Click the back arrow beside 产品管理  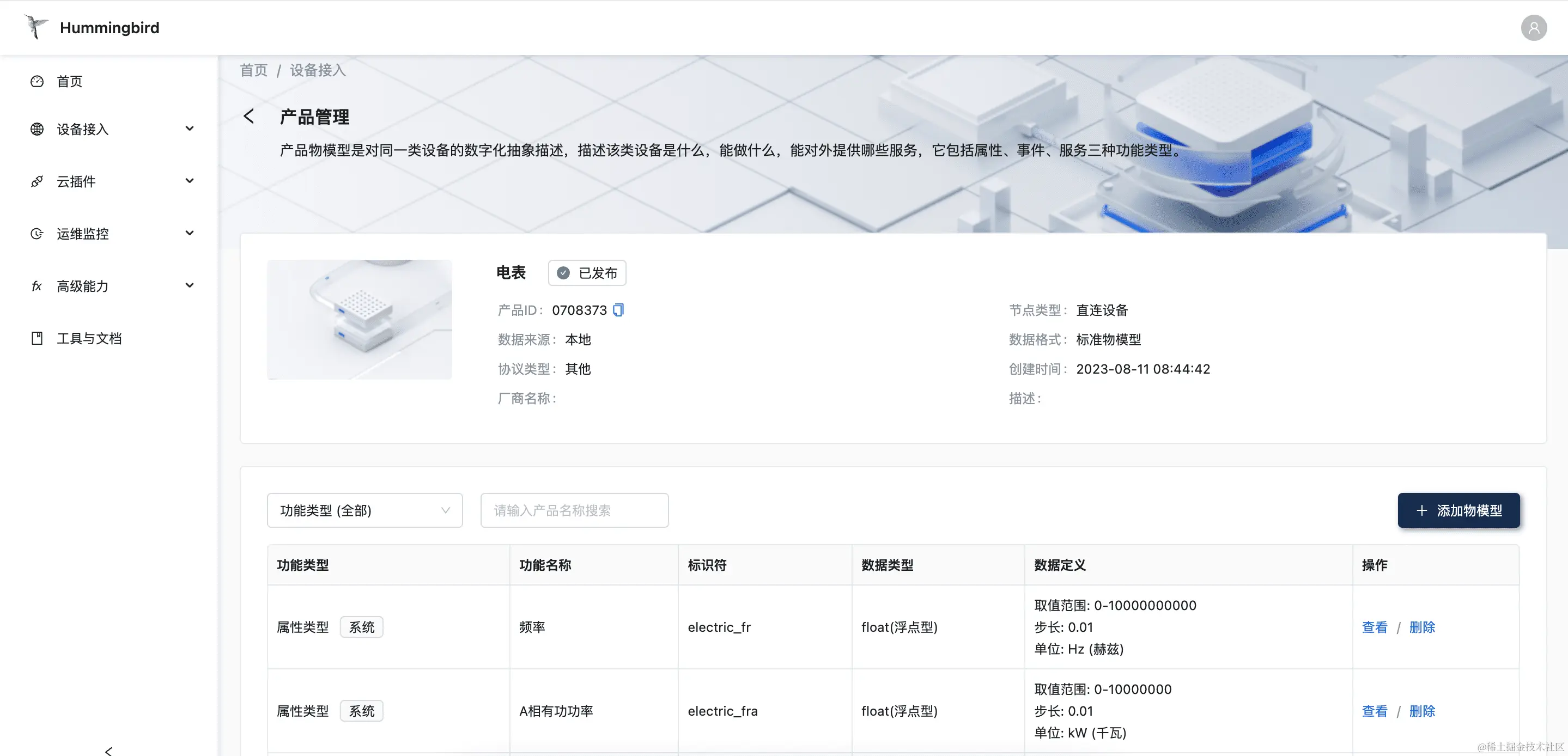tap(249, 116)
